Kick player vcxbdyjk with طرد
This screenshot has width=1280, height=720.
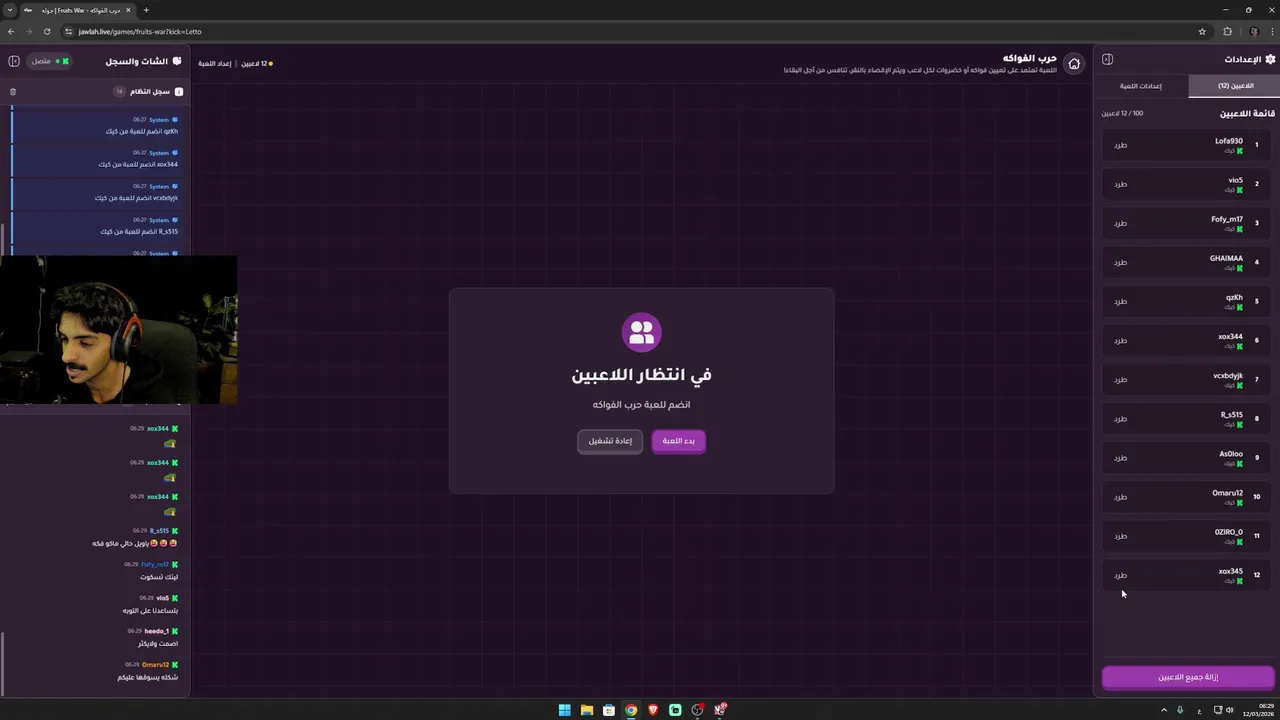pyautogui.click(x=1120, y=379)
